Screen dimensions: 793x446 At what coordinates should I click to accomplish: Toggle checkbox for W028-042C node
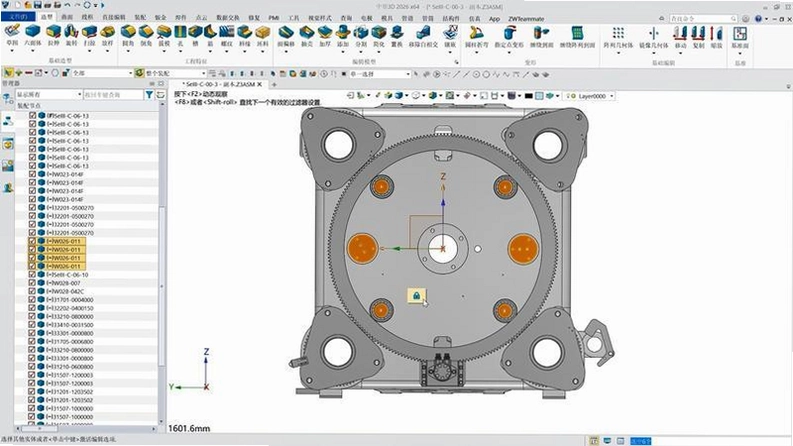[x=32, y=291]
